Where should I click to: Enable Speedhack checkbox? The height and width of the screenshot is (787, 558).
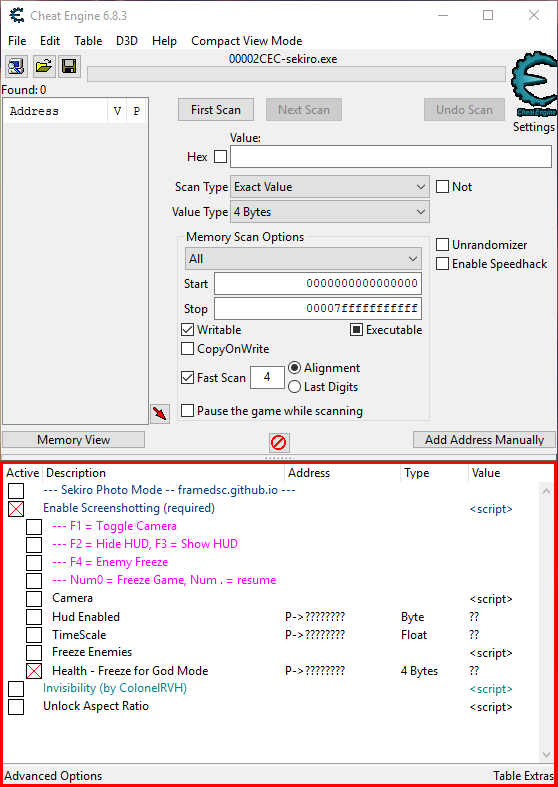click(x=442, y=264)
